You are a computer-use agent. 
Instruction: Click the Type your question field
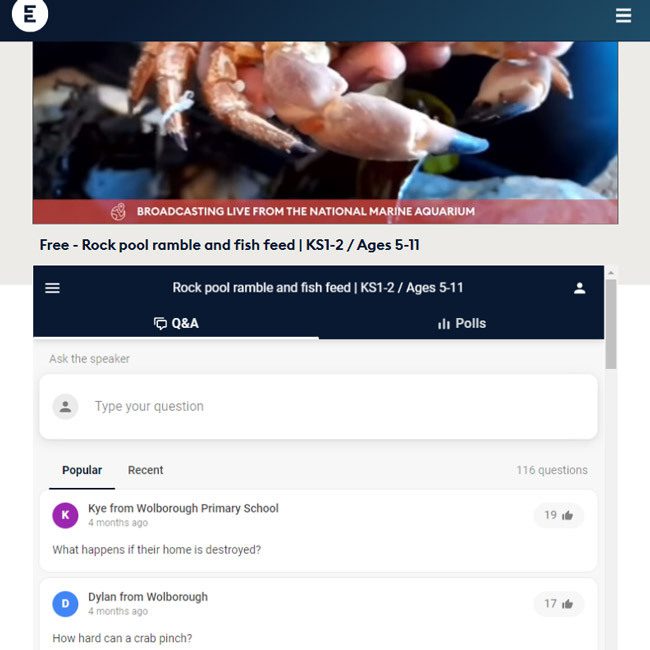pos(318,407)
